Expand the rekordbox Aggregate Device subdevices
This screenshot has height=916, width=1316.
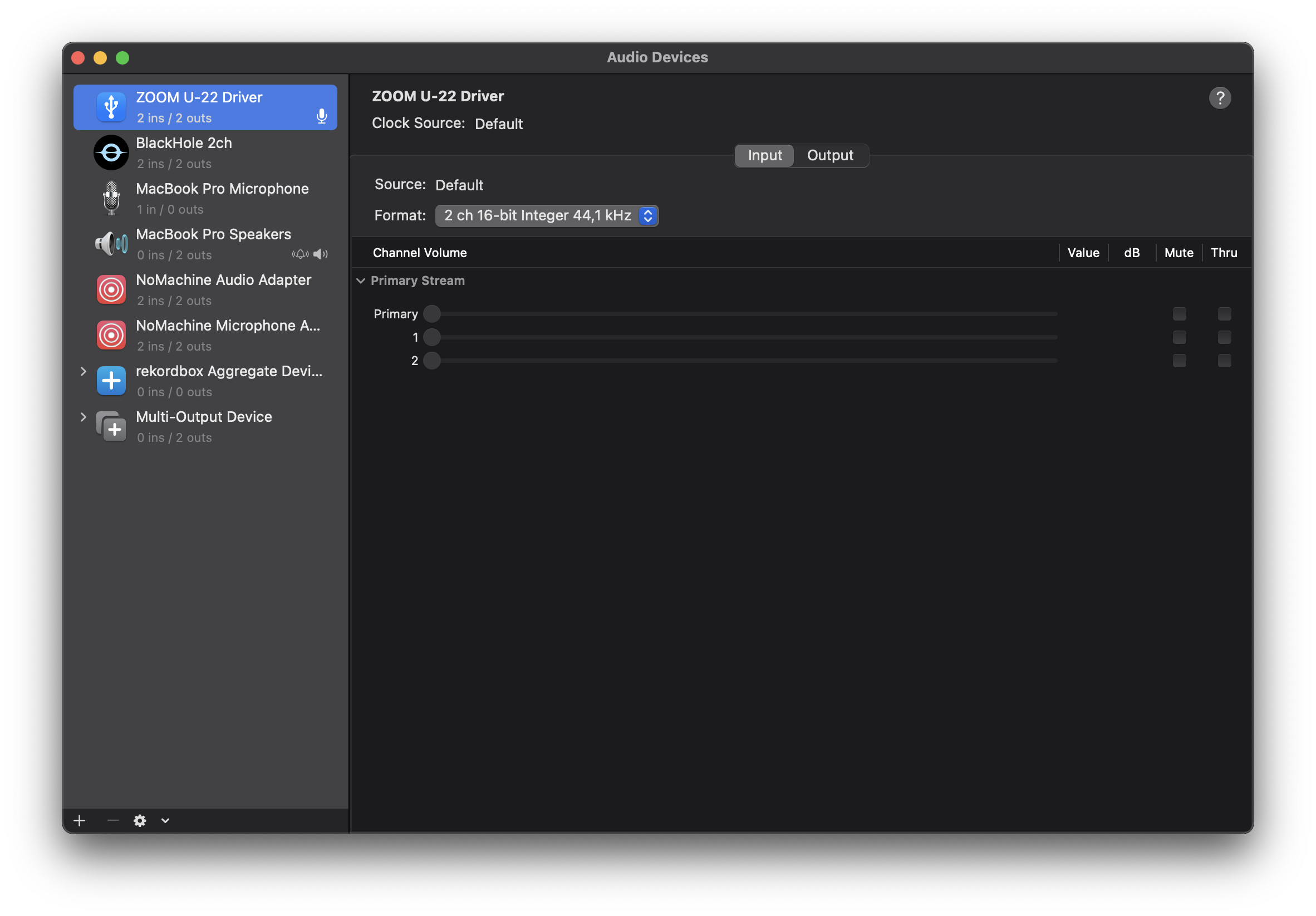[83, 371]
